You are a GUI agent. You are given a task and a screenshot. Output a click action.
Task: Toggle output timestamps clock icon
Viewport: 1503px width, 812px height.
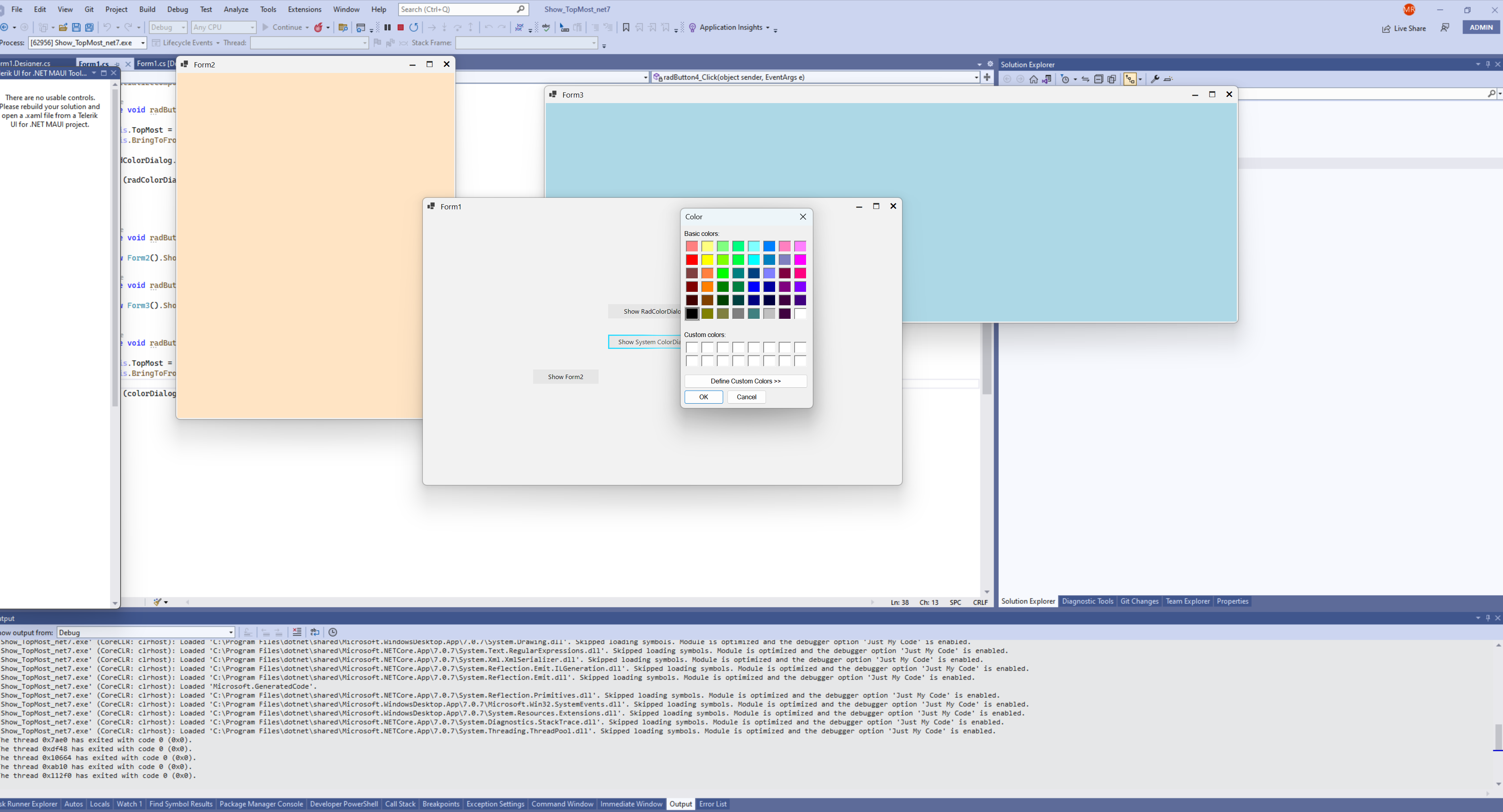pos(332,632)
